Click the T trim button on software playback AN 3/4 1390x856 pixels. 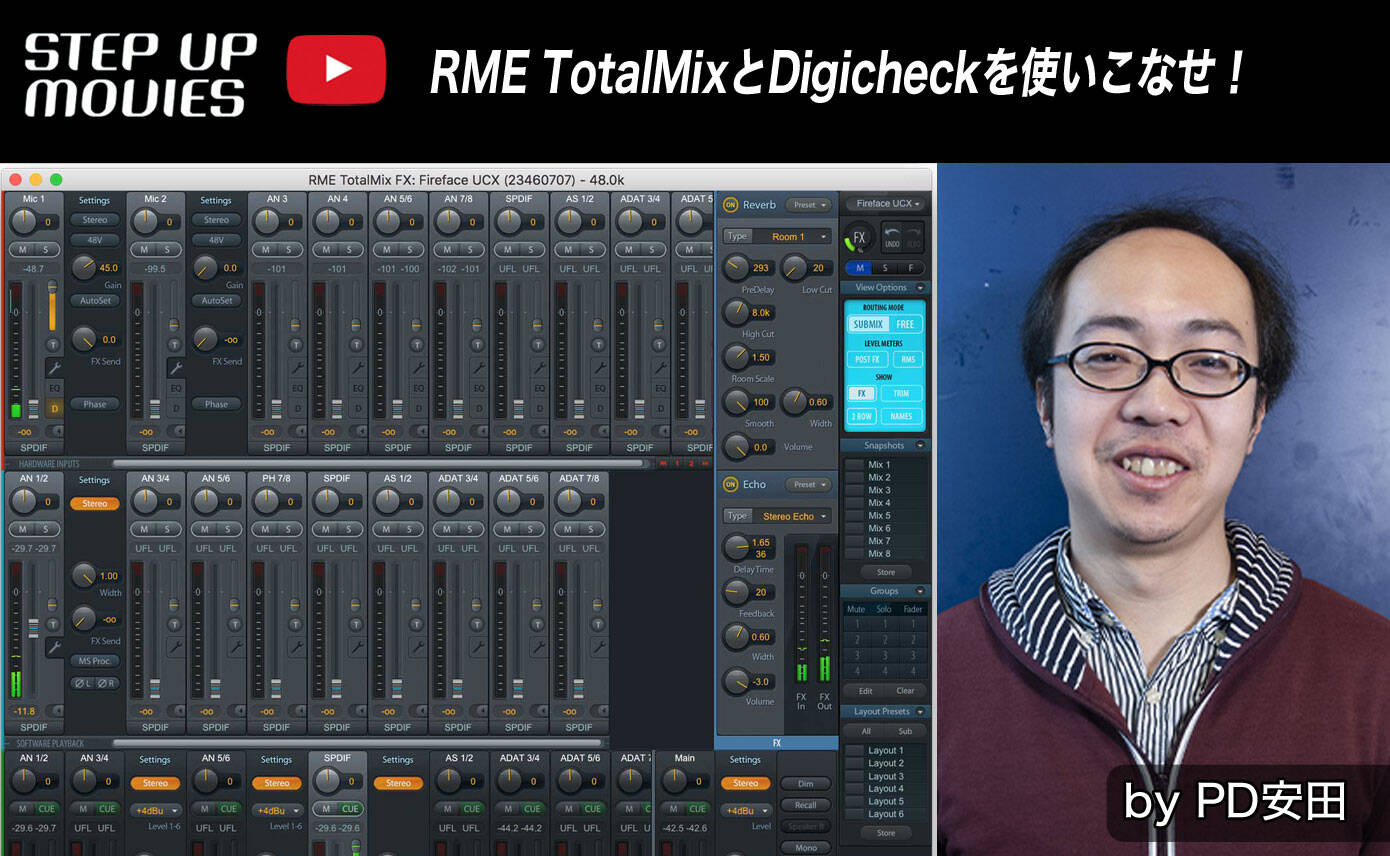pyautogui.click(x=175, y=624)
